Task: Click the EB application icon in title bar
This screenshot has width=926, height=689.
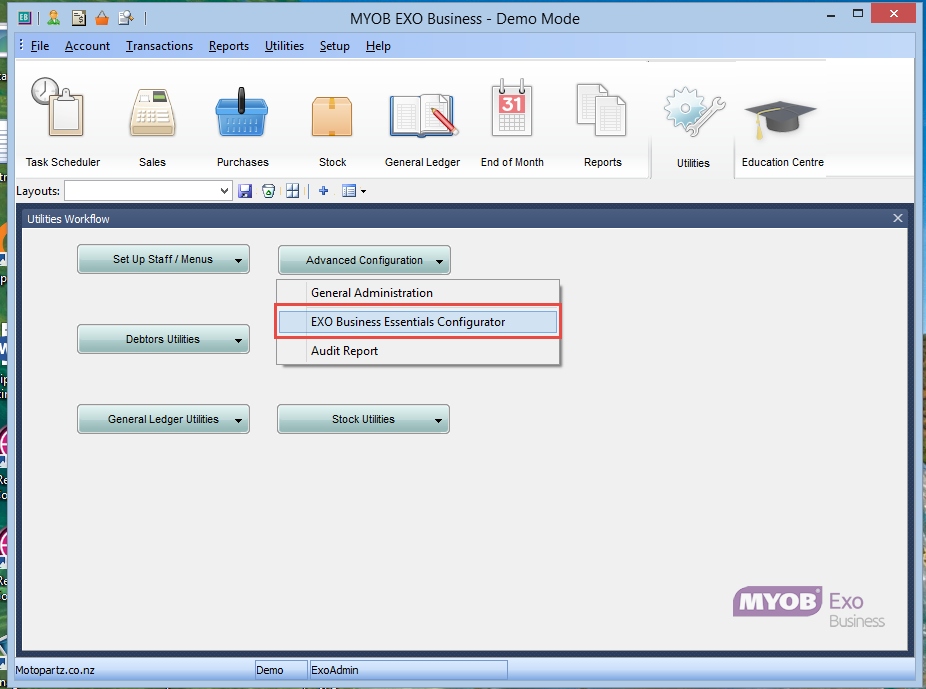Action: (x=24, y=18)
